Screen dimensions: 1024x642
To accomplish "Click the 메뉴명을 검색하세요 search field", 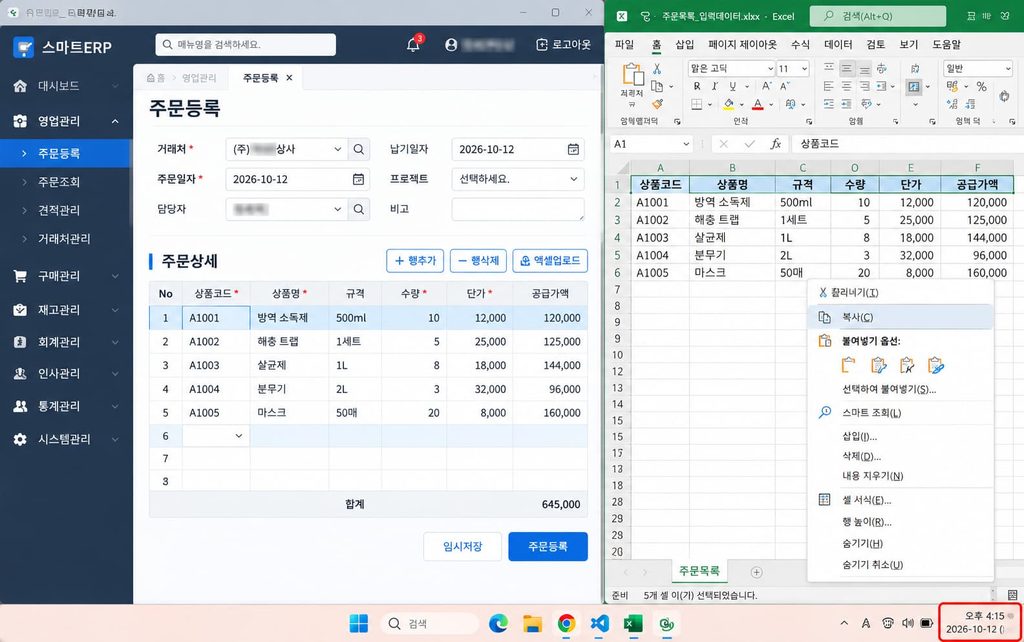I will pyautogui.click(x=246, y=44).
